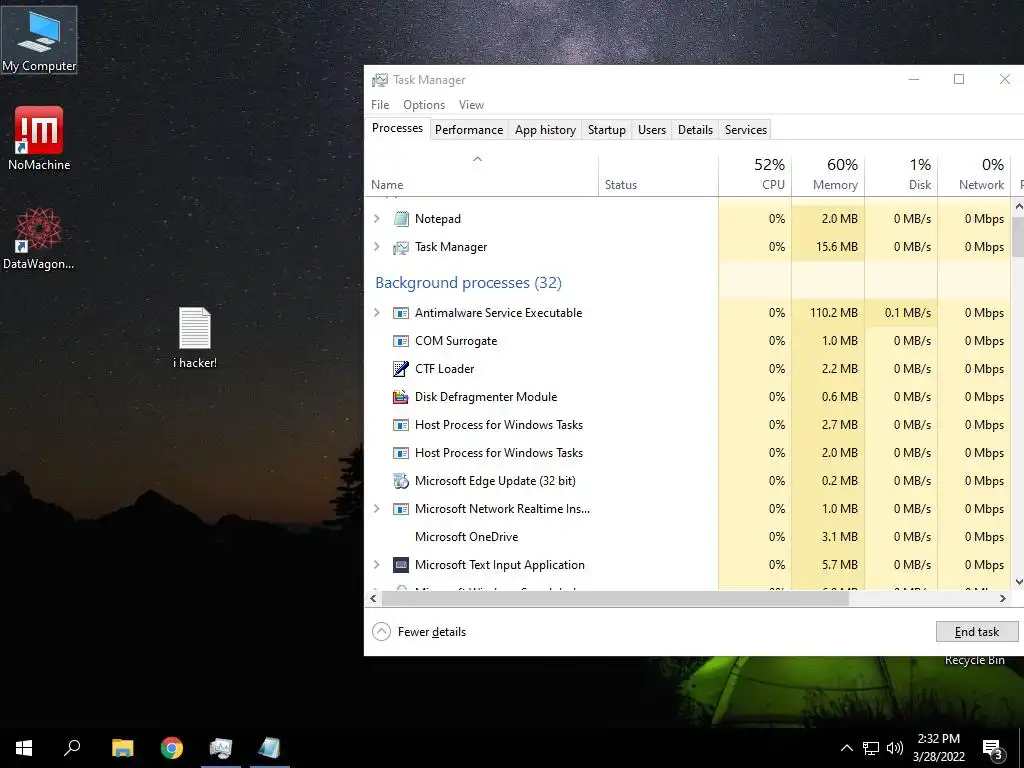Click the vertical scrollbar up arrow
Image resolution: width=1024 pixels, height=768 pixels.
point(1018,206)
